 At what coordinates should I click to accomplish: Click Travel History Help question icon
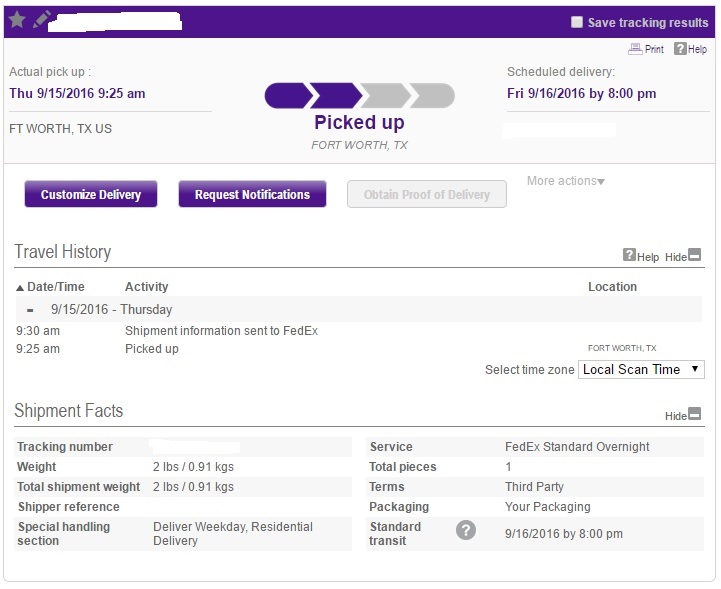[x=629, y=255]
